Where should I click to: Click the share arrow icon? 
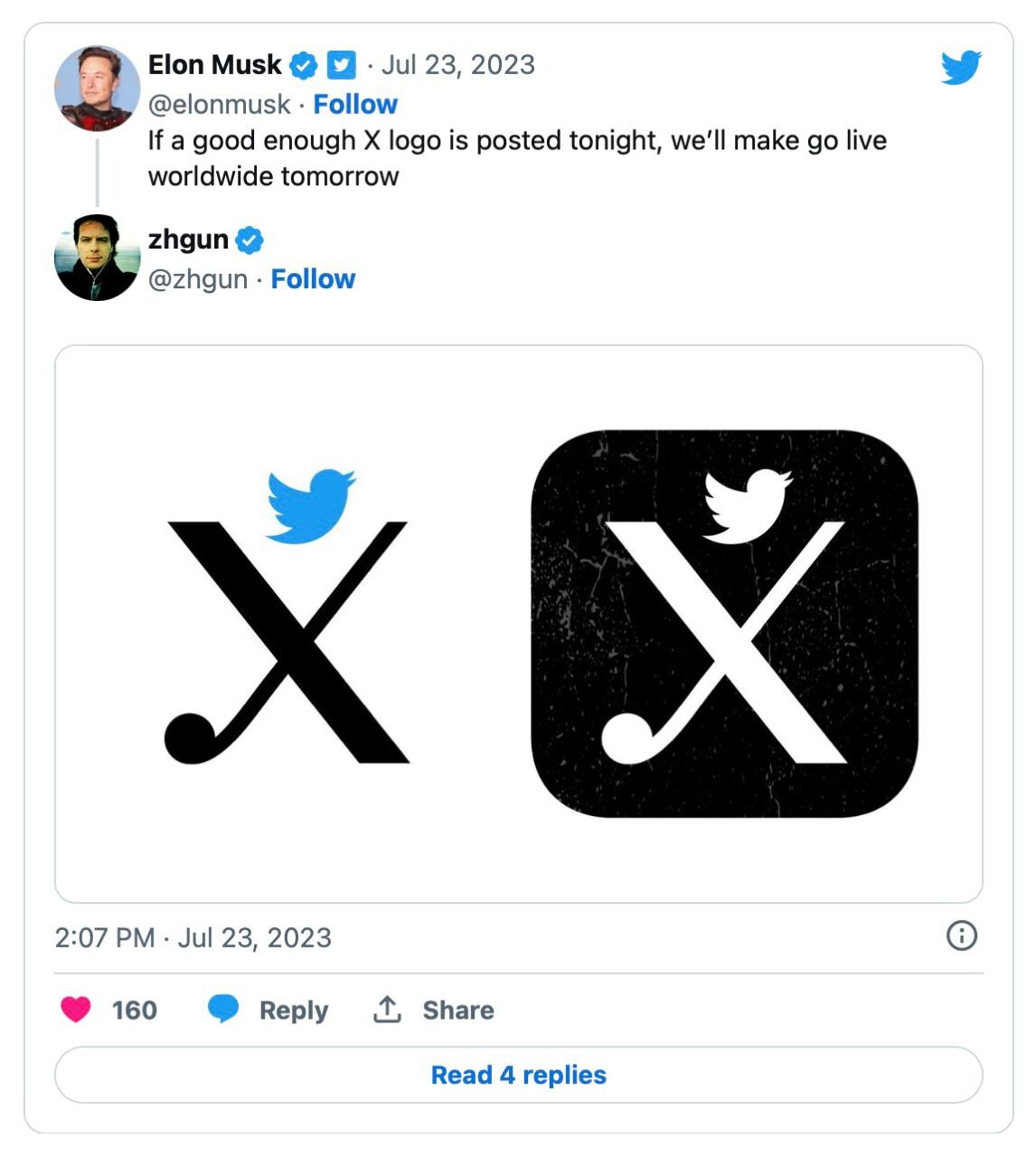point(387,1009)
